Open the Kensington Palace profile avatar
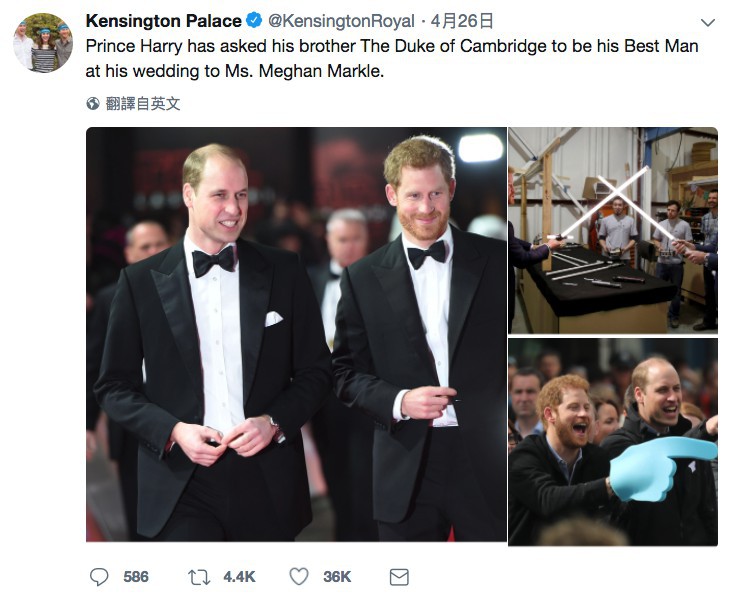 tap(42, 43)
